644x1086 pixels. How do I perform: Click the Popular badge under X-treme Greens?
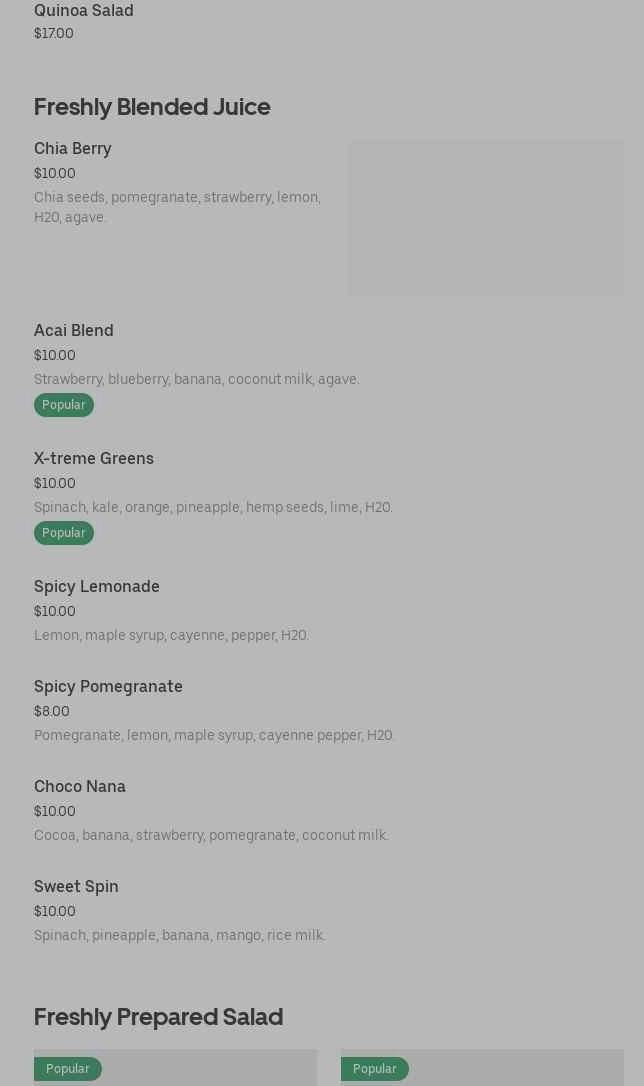pos(64,533)
